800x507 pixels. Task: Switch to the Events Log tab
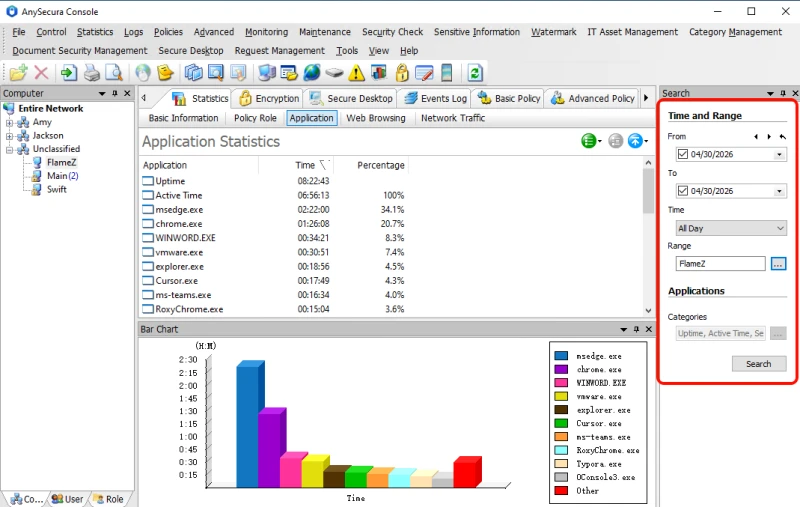(436, 98)
